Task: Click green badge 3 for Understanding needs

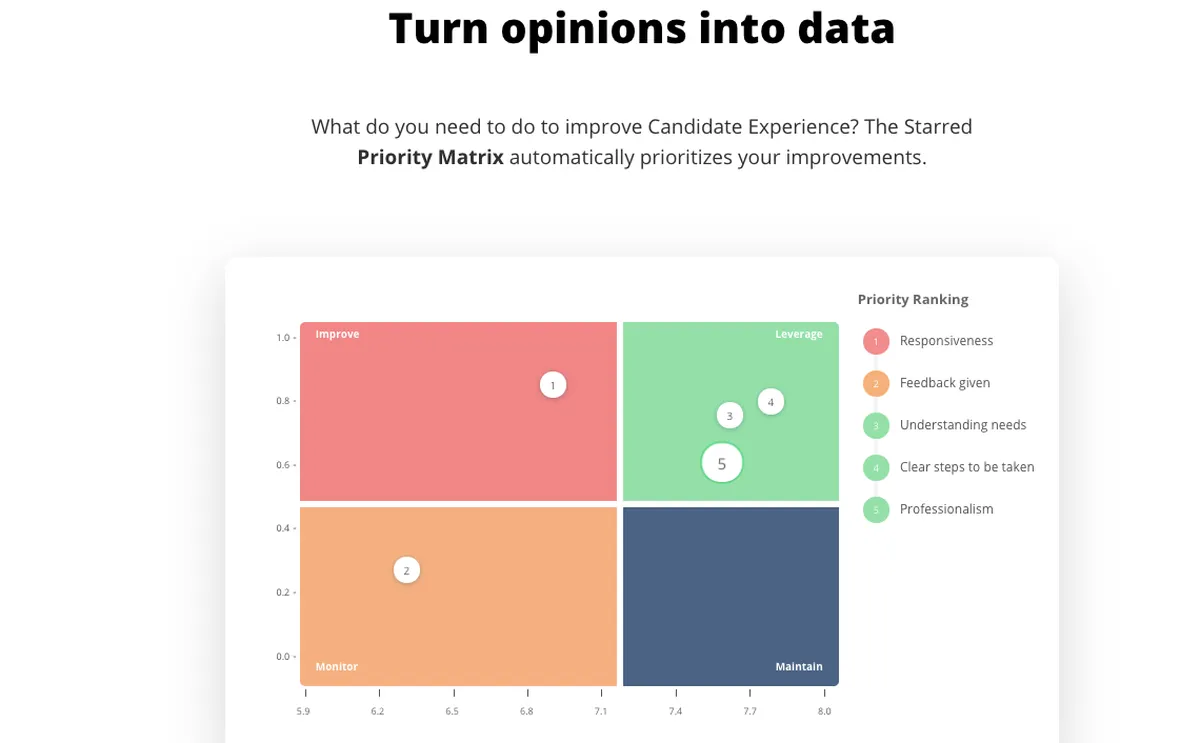Action: [x=876, y=426]
